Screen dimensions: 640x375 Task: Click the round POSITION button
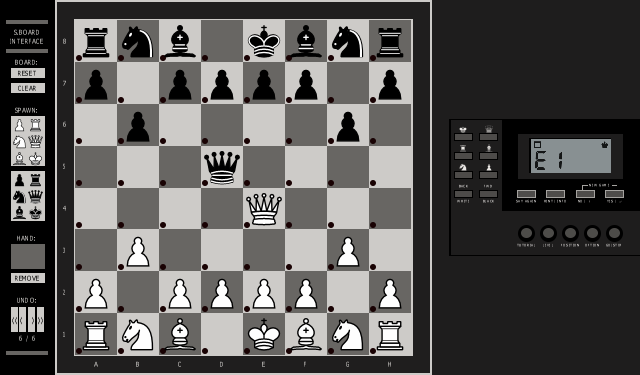tap(570, 233)
